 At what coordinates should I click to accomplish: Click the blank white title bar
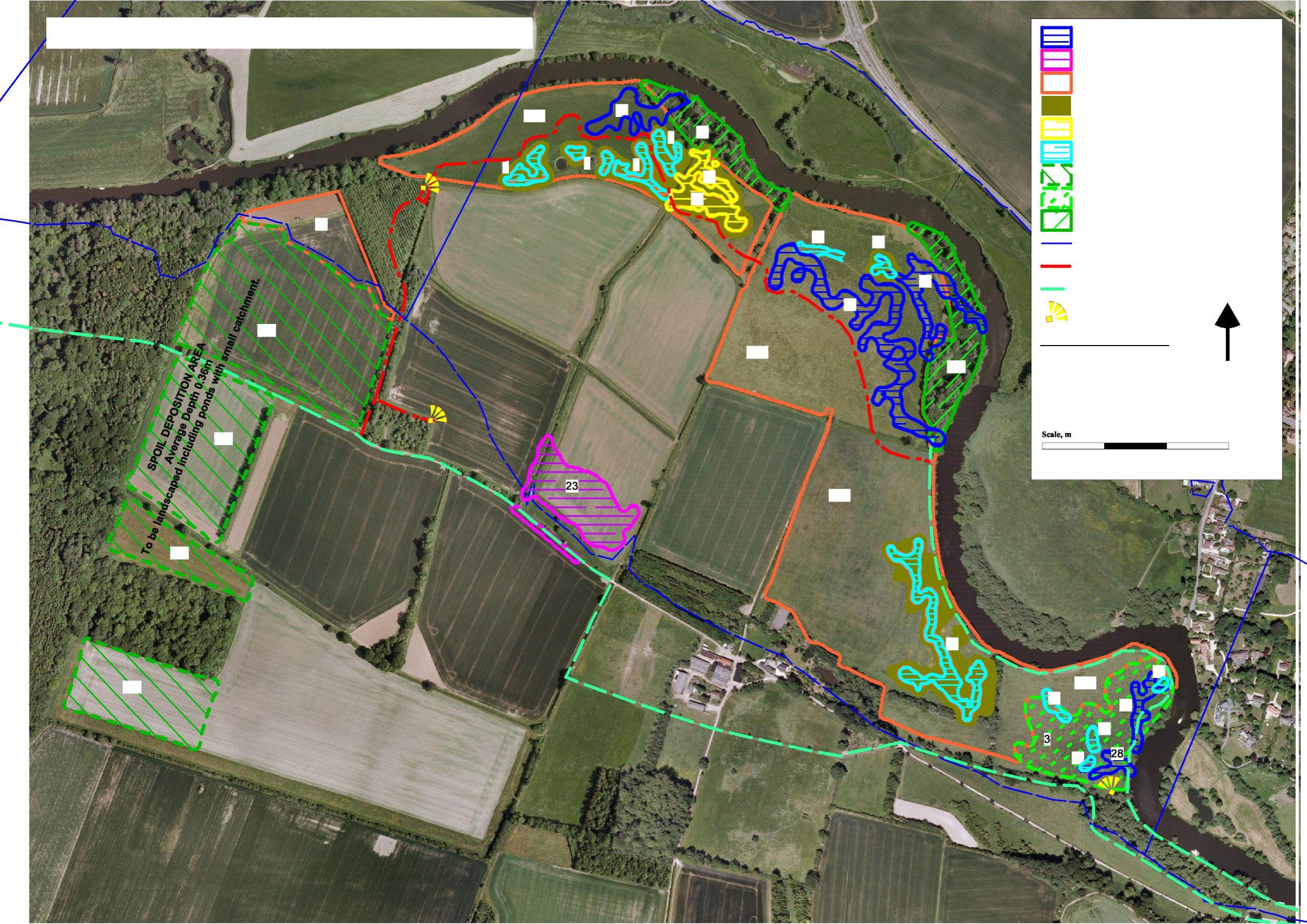click(289, 33)
